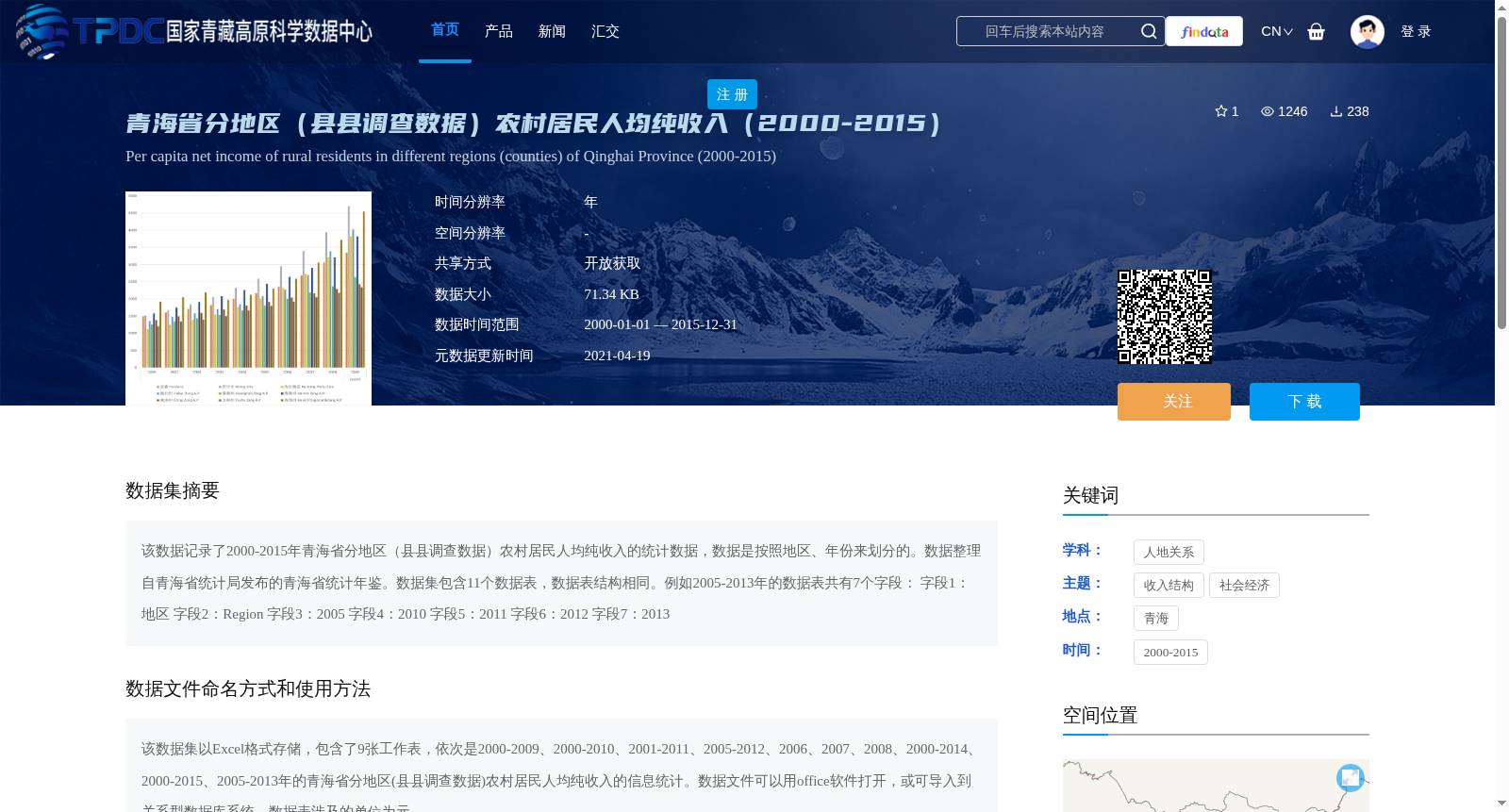Click the 数据集摘要 section heading

click(x=173, y=490)
